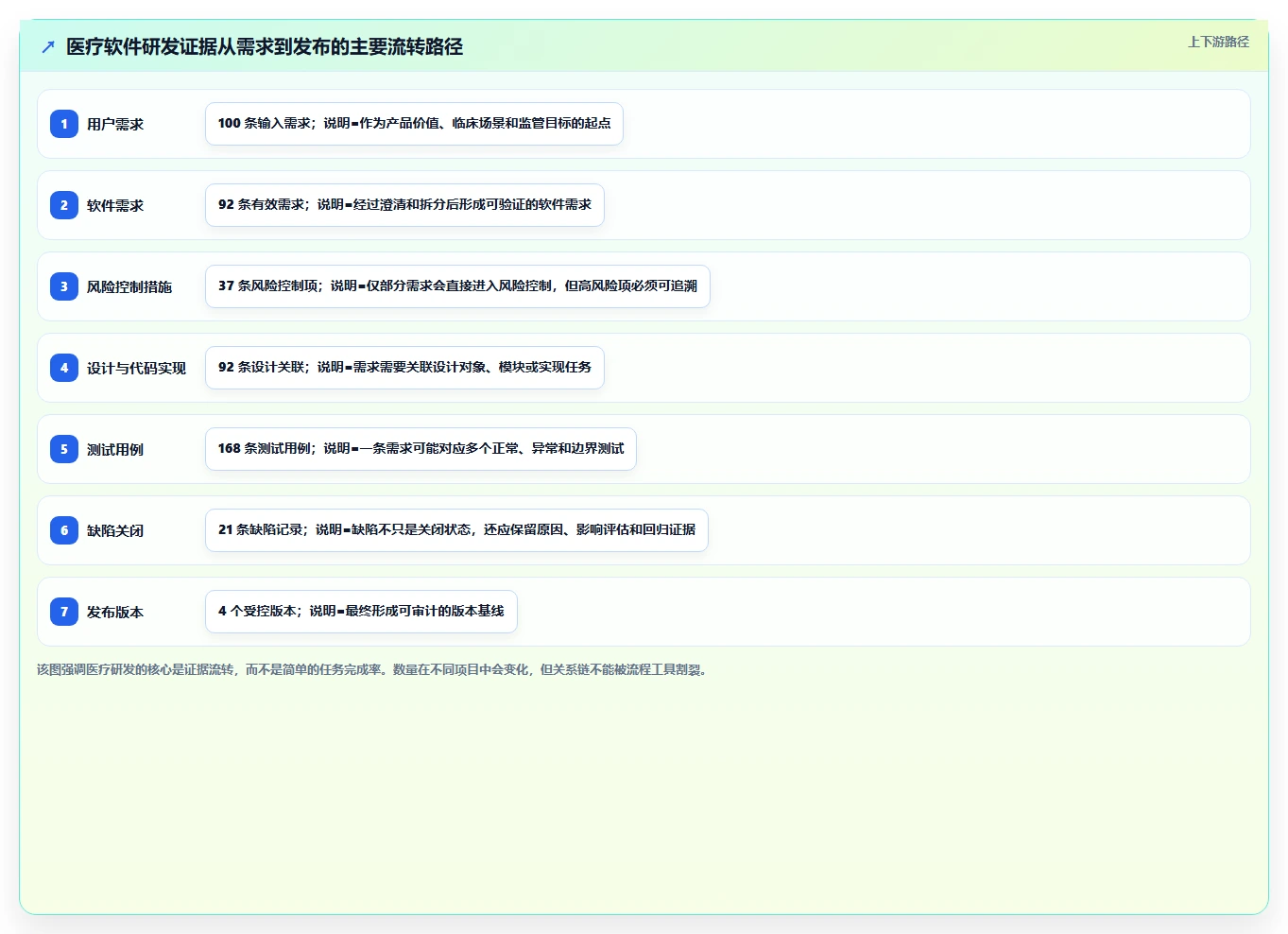This screenshot has width=1288, height=934.
Task: Select the 用户需求 step label
Action: pyautogui.click(x=115, y=124)
